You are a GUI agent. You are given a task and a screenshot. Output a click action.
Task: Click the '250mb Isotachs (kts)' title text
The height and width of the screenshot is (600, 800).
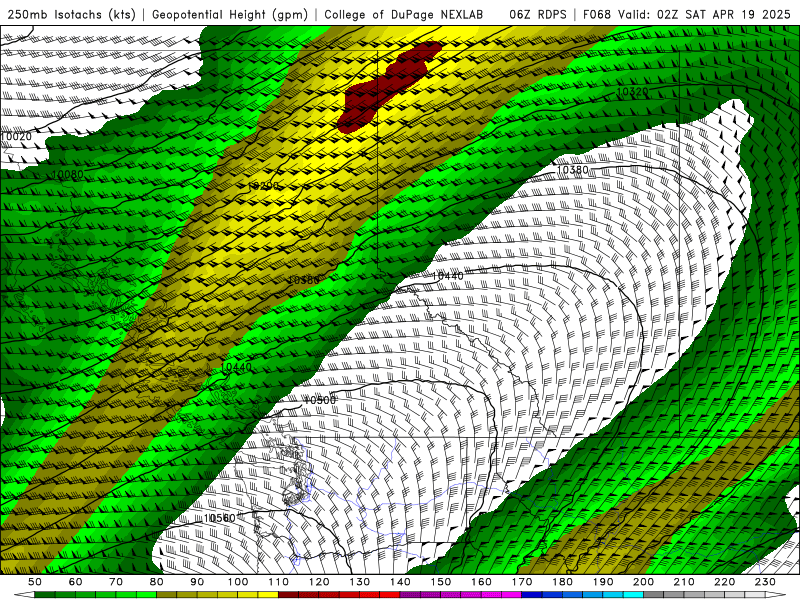[x=72, y=15]
